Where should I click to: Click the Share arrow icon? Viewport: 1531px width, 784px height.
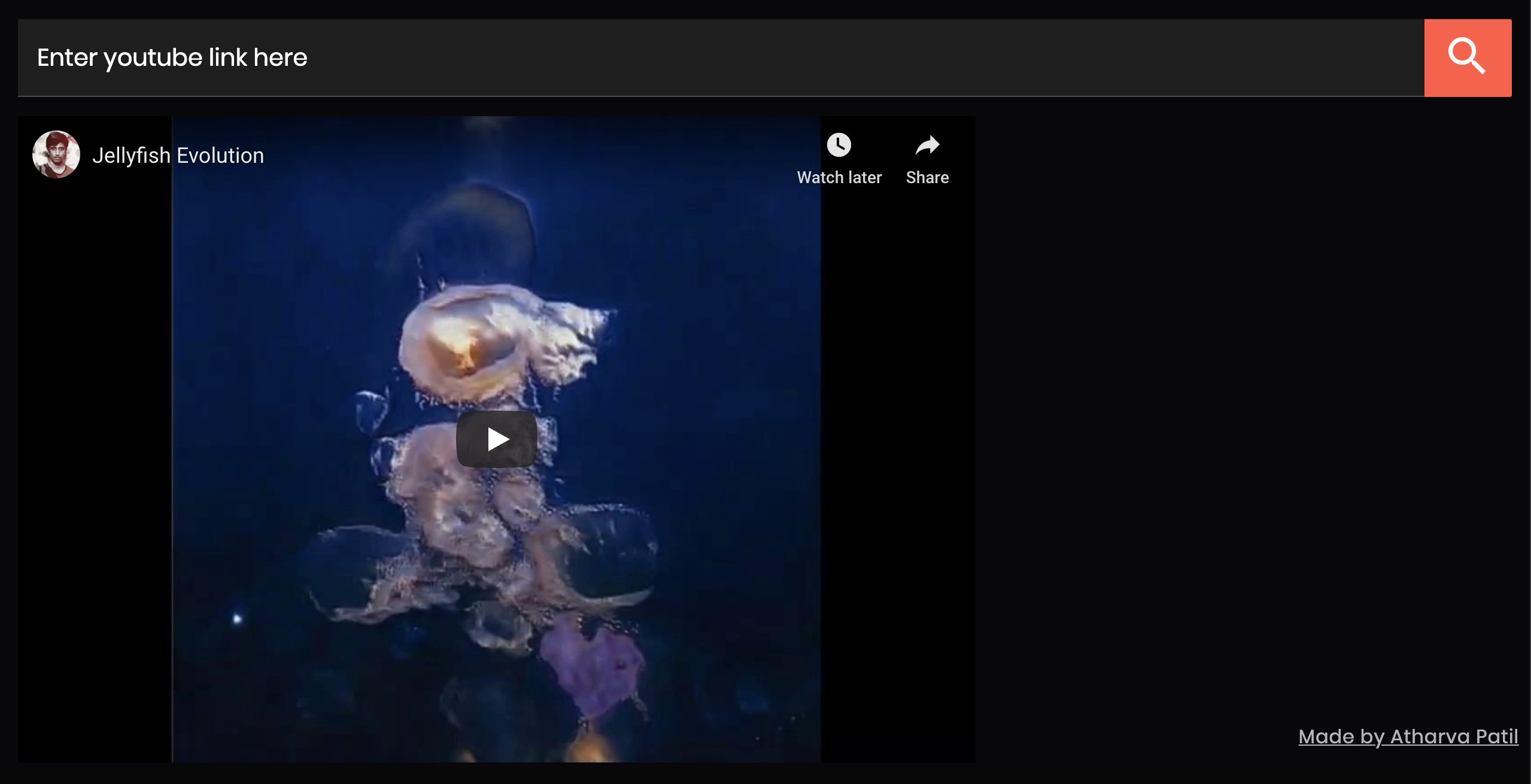927,145
